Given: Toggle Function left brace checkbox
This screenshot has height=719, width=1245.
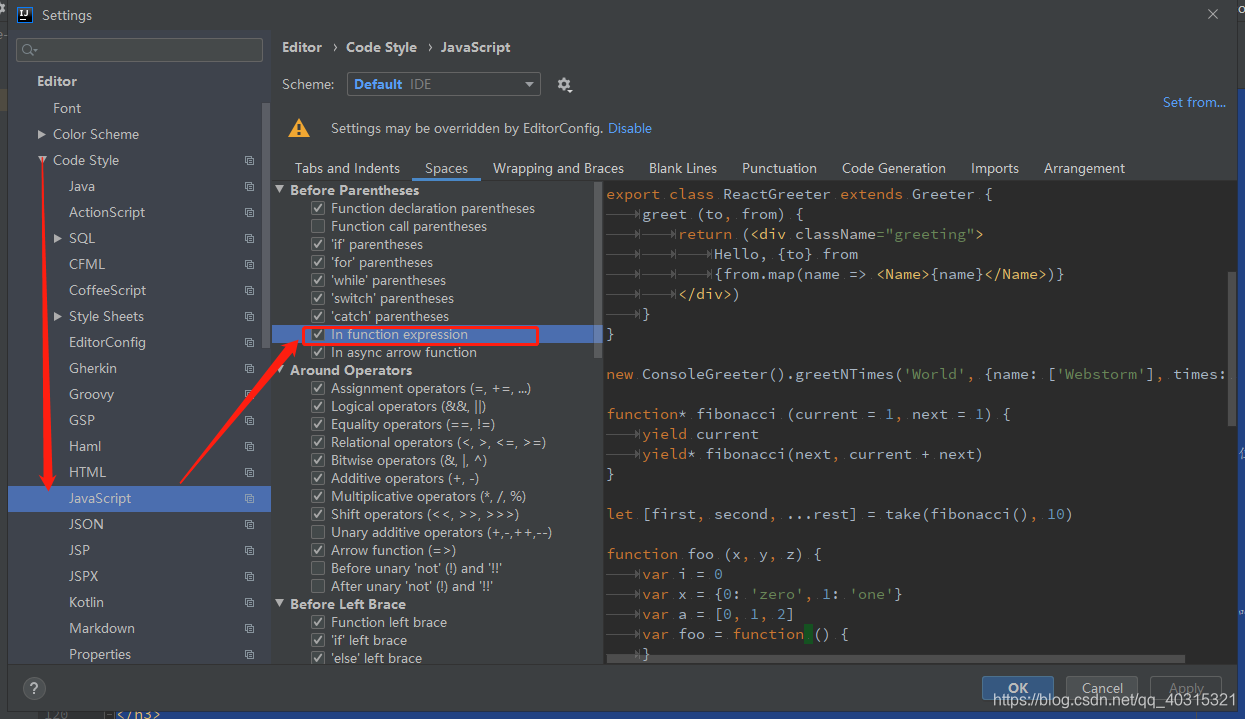Looking at the screenshot, I should click(x=318, y=622).
